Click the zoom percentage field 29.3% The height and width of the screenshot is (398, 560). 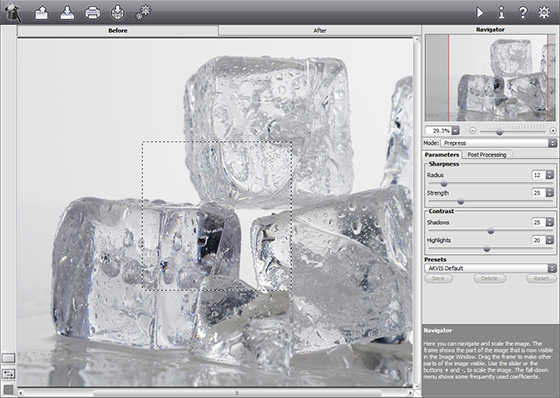coord(439,131)
